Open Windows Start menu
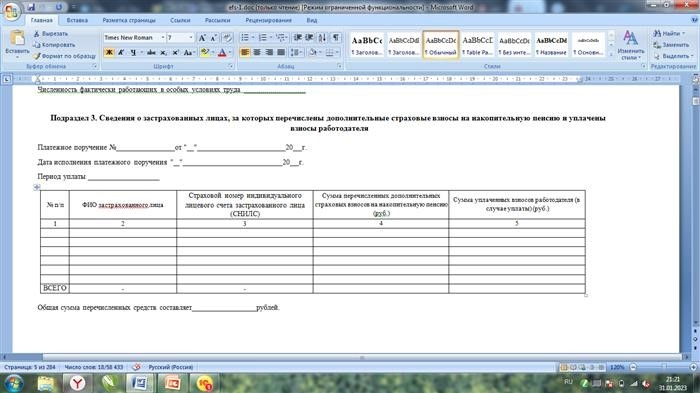This screenshot has width=700, height=393. (13, 383)
